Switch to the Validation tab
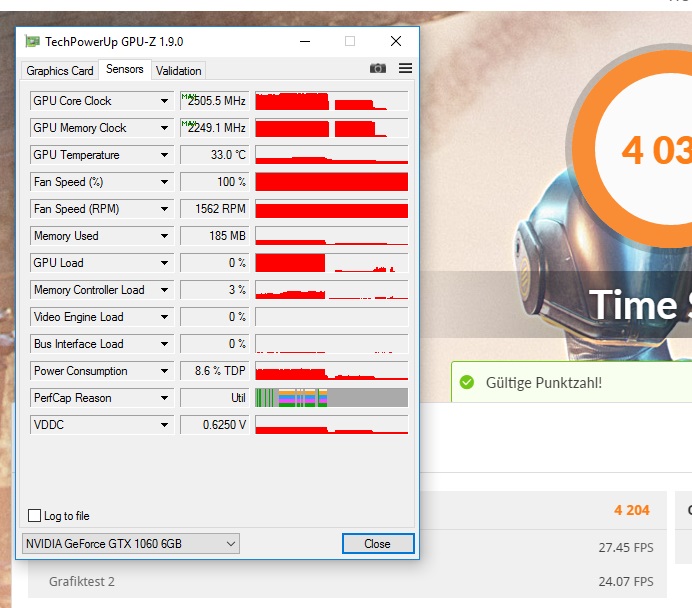The width and height of the screenshot is (692, 608). pyautogui.click(x=178, y=71)
